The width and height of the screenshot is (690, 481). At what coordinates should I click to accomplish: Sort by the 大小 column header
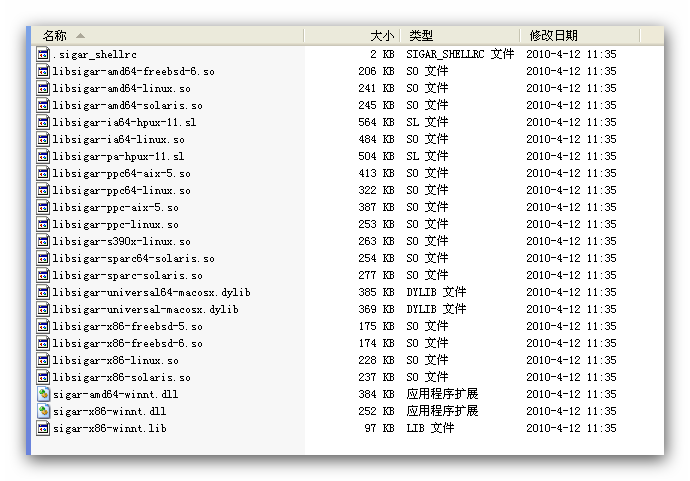pos(352,36)
